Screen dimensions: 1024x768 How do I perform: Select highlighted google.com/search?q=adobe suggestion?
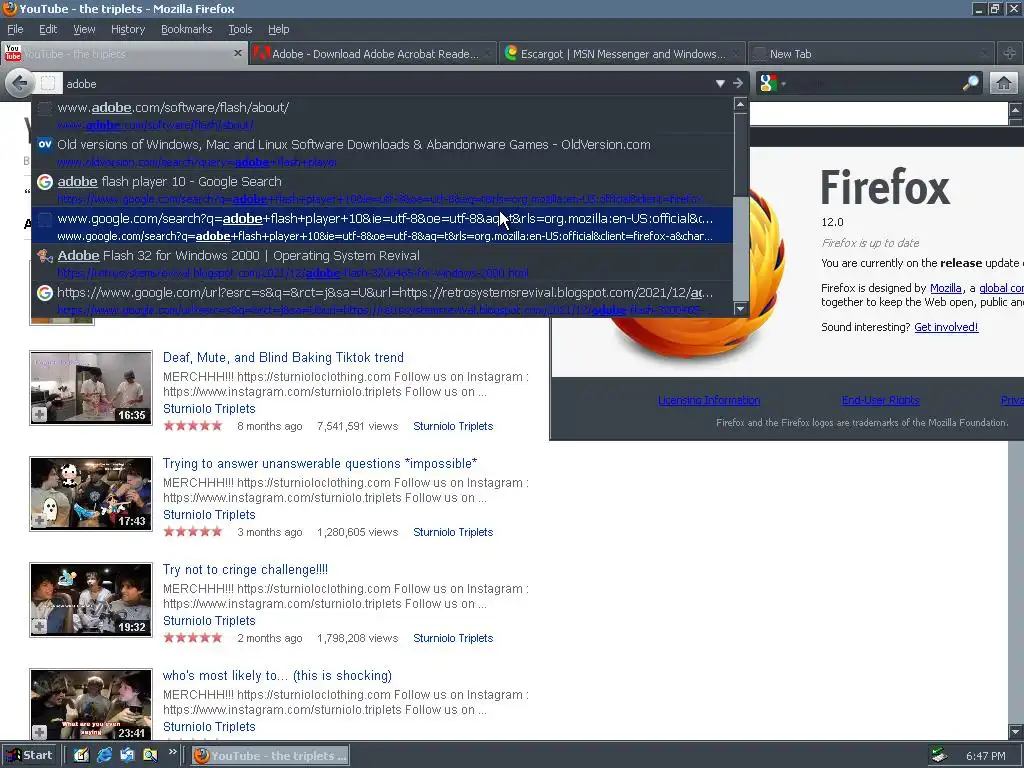tap(382, 226)
